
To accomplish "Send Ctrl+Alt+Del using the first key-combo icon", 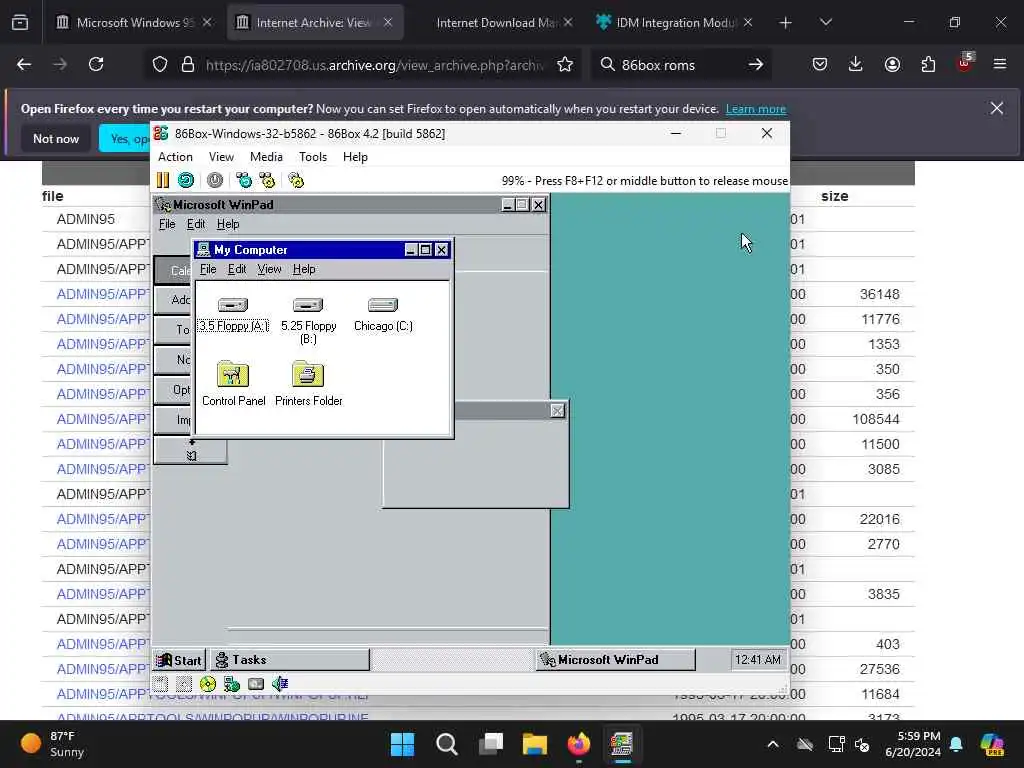I will (244, 180).
